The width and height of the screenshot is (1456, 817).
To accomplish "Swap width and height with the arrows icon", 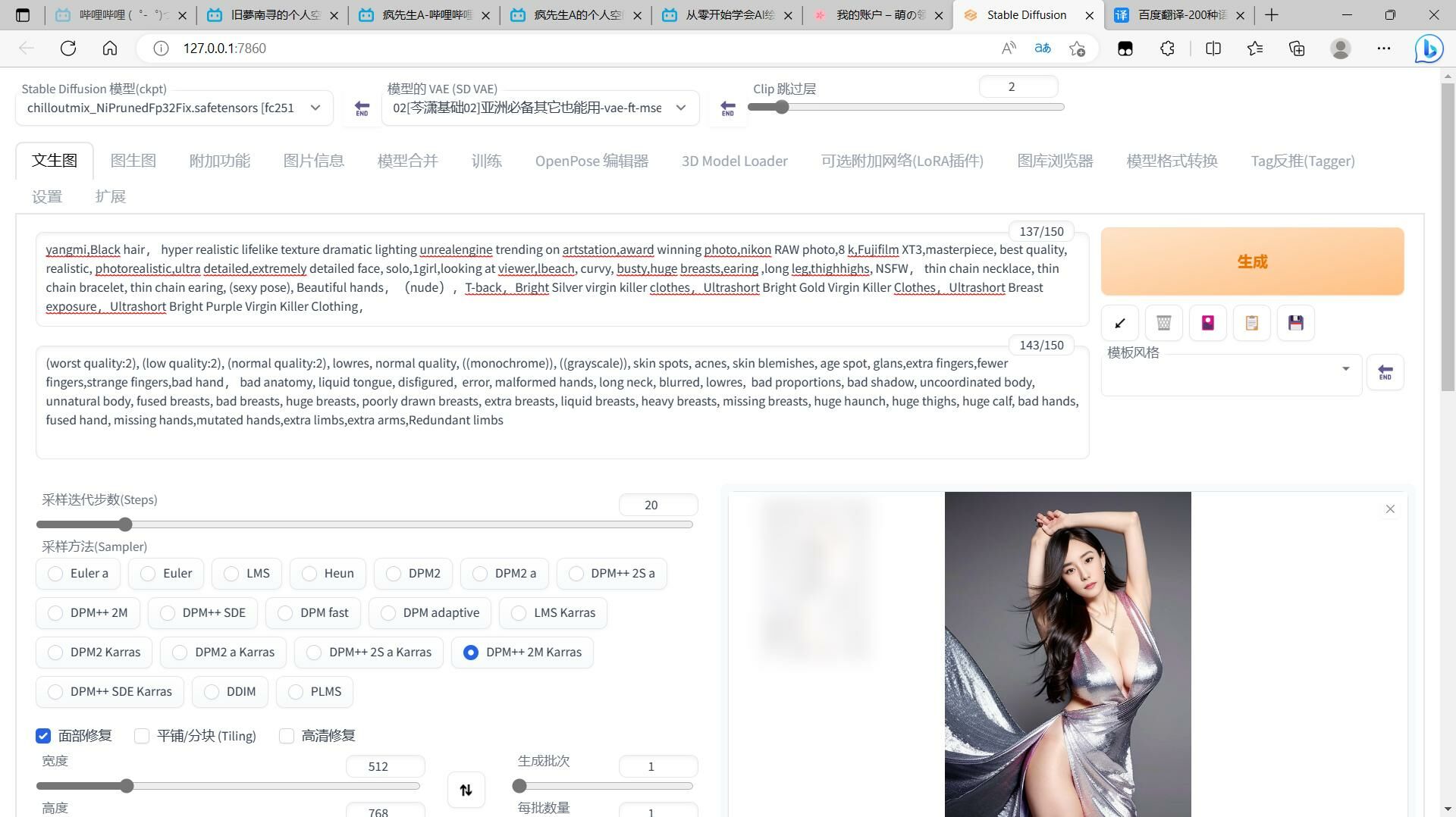I will [466, 790].
